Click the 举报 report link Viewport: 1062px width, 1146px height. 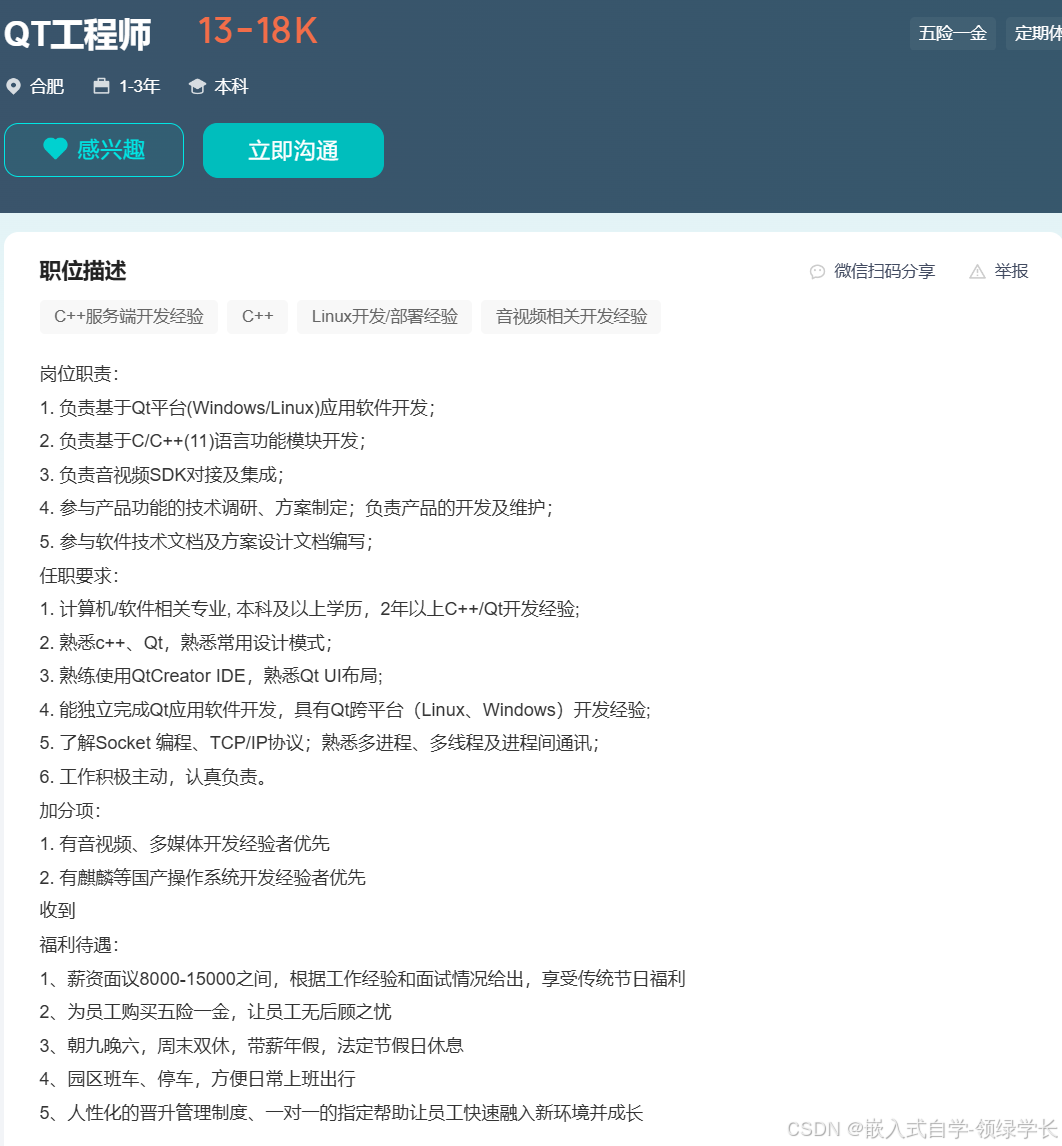pyautogui.click(x=1012, y=271)
